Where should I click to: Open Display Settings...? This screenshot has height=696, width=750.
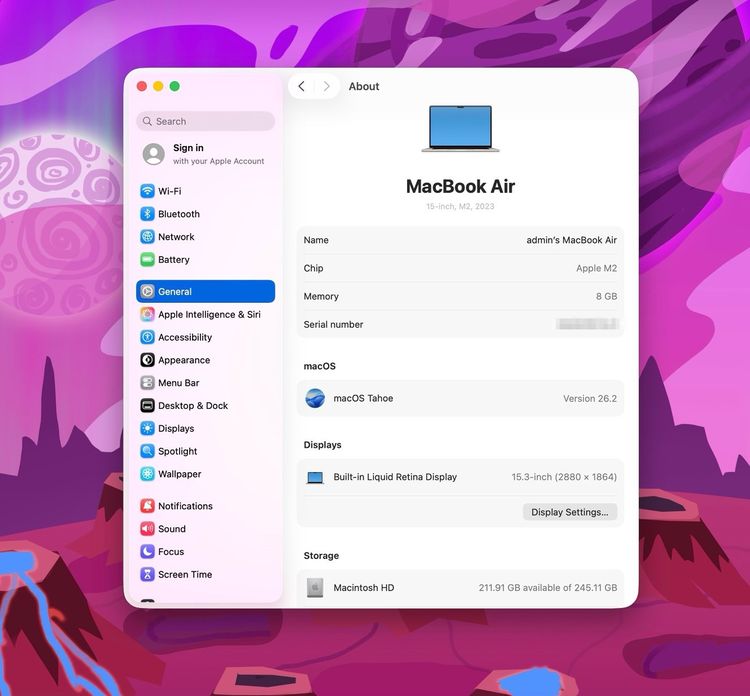(570, 512)
